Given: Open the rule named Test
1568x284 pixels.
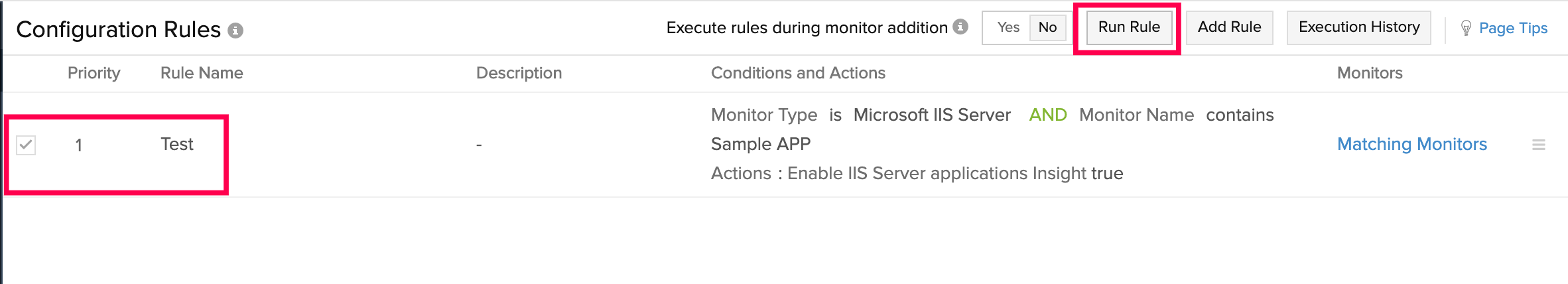Looking at the screenshot, I should pos(177,144).
